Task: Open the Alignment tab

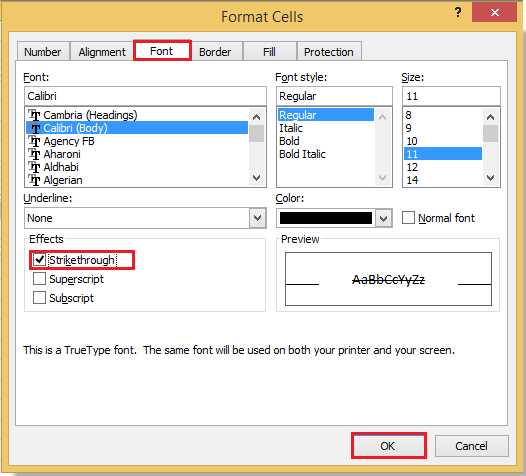Action: click(102, 52)
